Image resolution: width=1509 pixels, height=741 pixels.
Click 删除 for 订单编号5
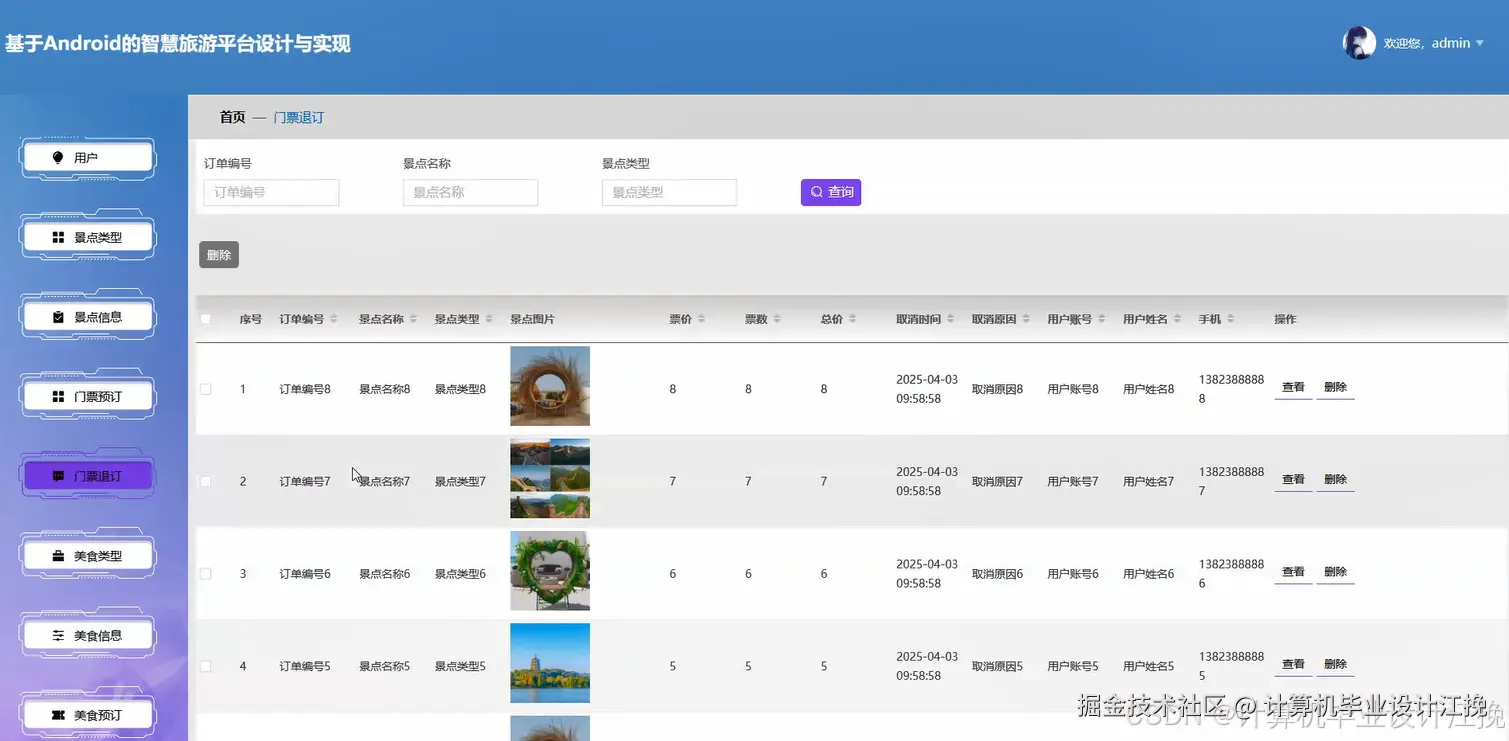coord(1335,665)
